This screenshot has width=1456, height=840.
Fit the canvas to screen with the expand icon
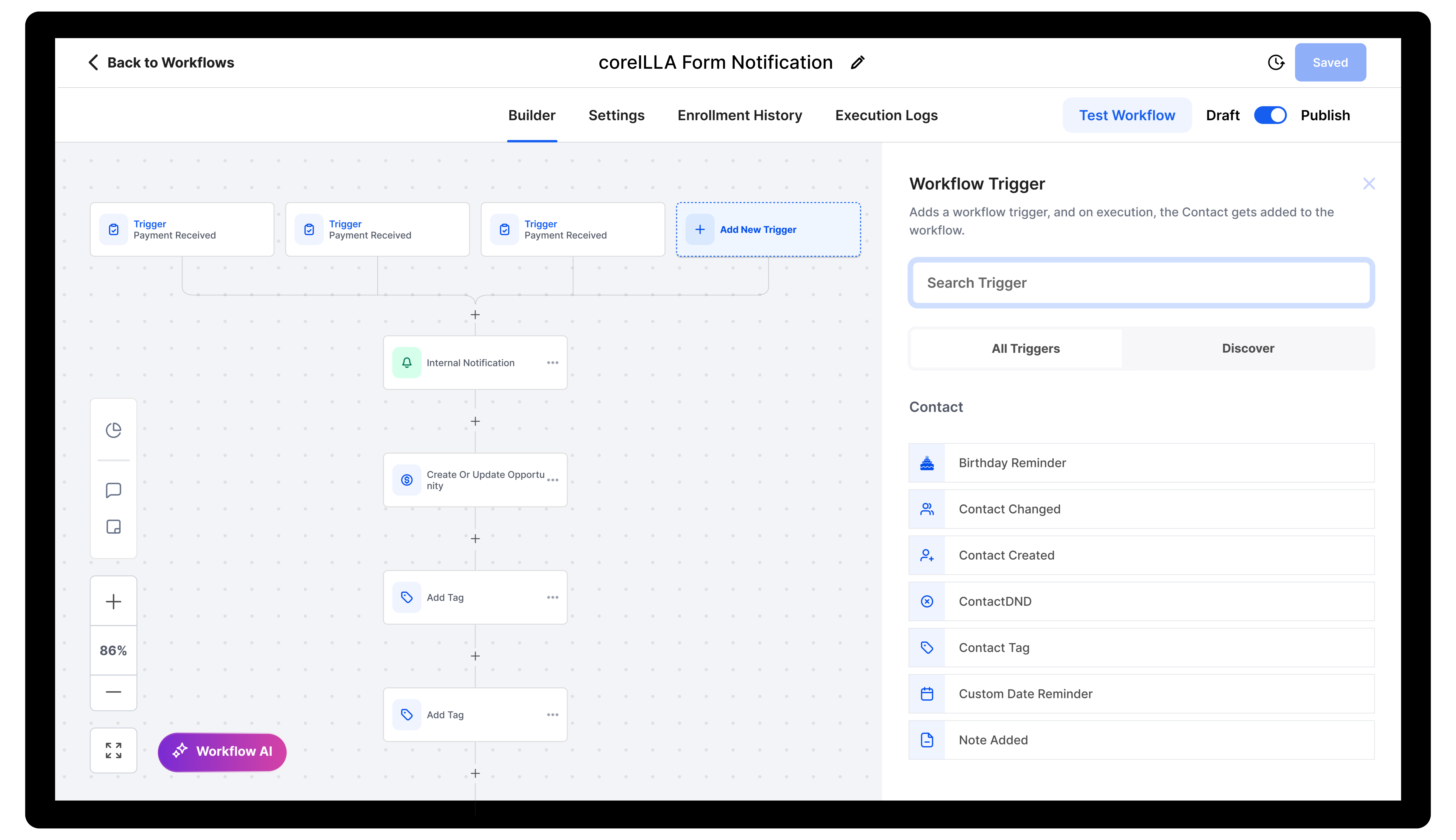pyautogui.click(x=114, y=751)
